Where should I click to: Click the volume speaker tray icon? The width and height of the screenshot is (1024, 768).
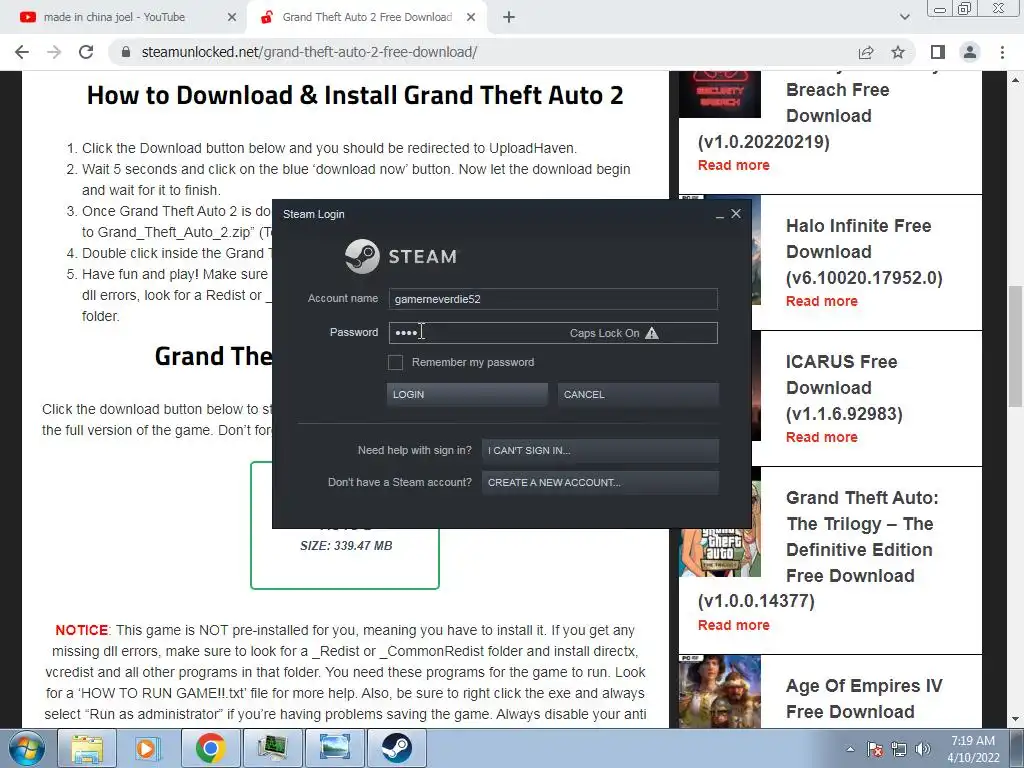pos(923,749)
